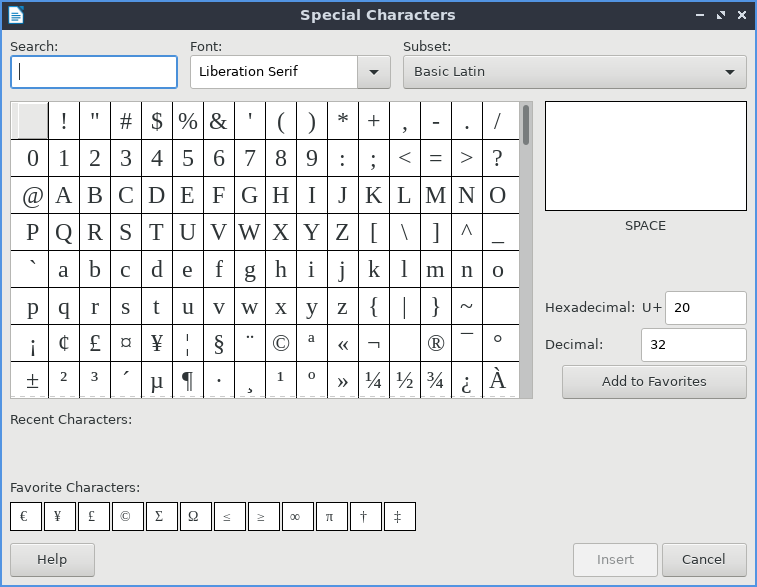Select the Euro sign favorite character
This screenshot has height=587, width=757.
click(25, 517)
